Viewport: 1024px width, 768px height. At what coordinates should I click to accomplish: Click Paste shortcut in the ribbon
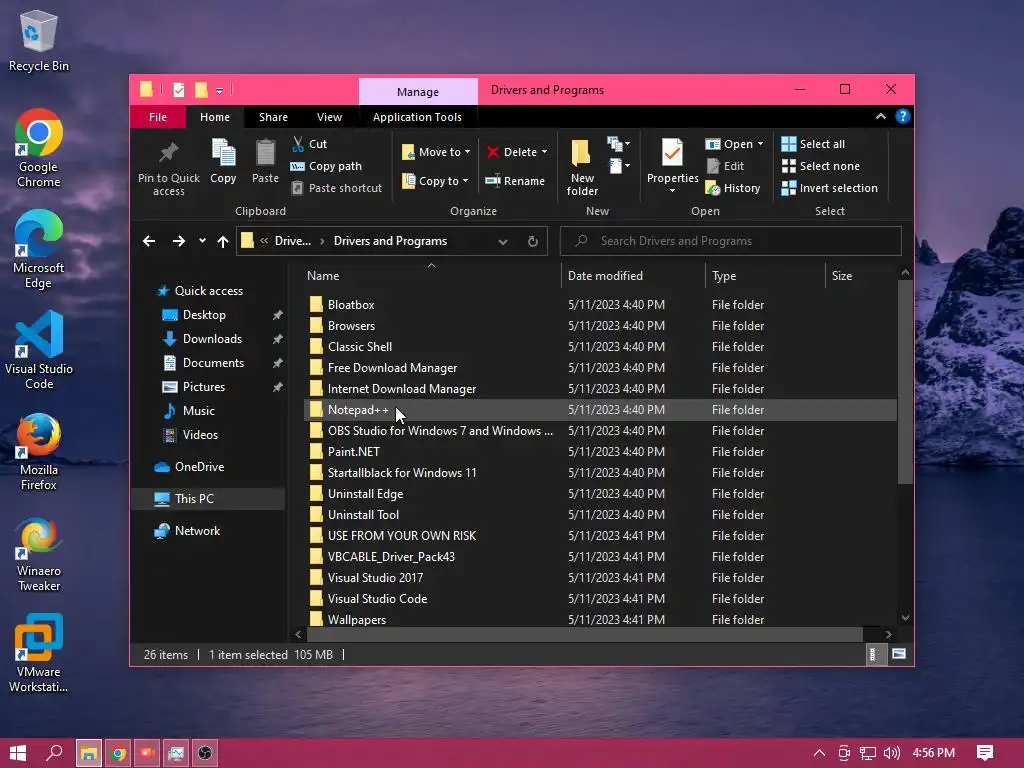point(336,188)
